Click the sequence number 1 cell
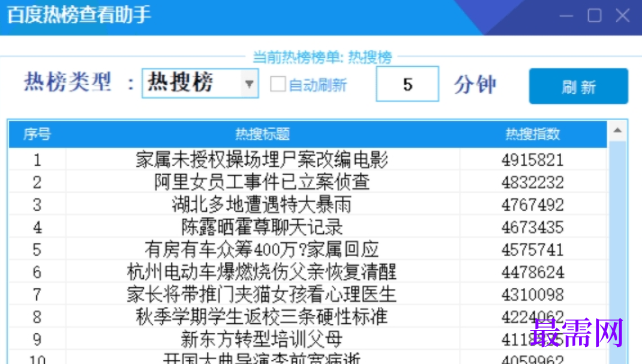The width and height of the screenshot is (642, 364). tap(37, 160)
